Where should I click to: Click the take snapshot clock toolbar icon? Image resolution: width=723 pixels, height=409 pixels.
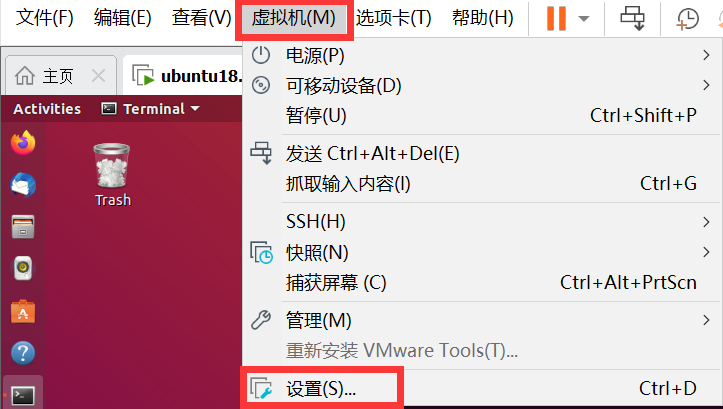687,19
